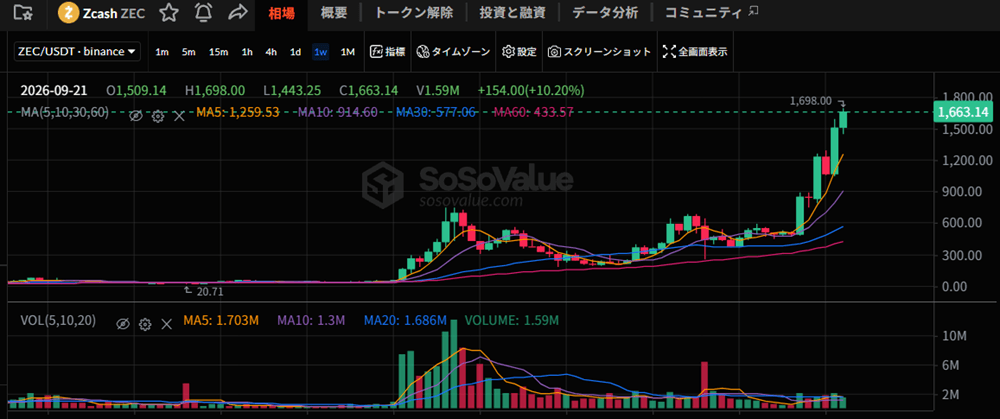Open chart 設定 settings

[519, 52]
